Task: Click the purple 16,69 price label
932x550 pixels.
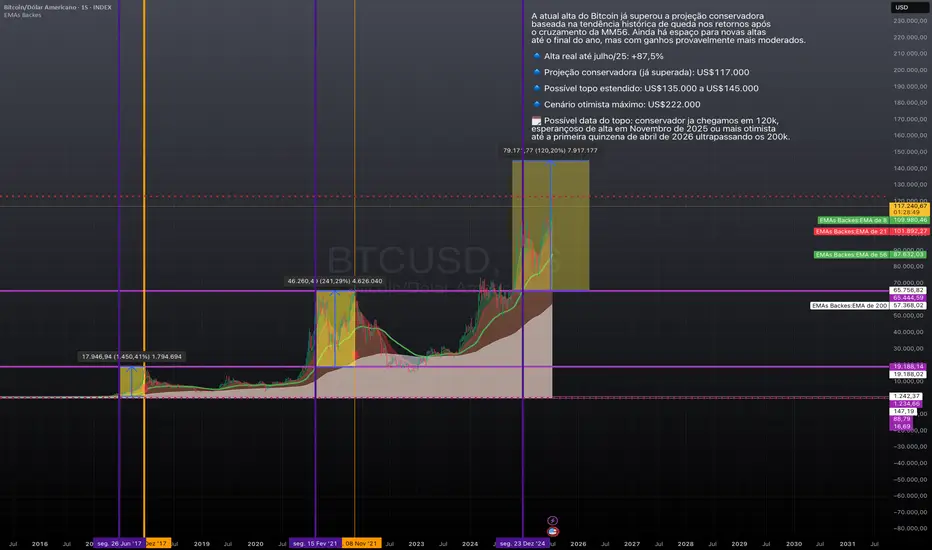Action: click(x=901, y=426)
